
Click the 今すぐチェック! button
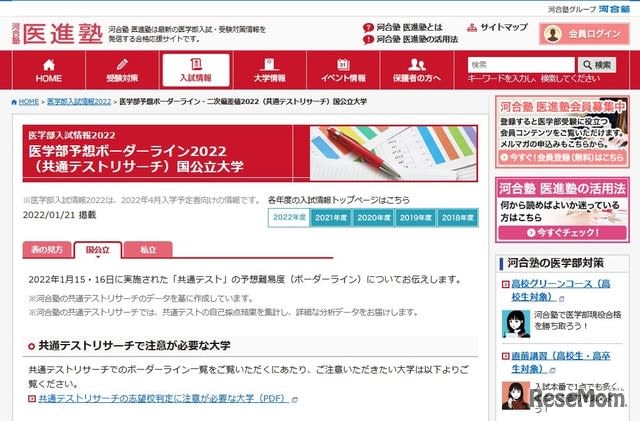point(562,232)
